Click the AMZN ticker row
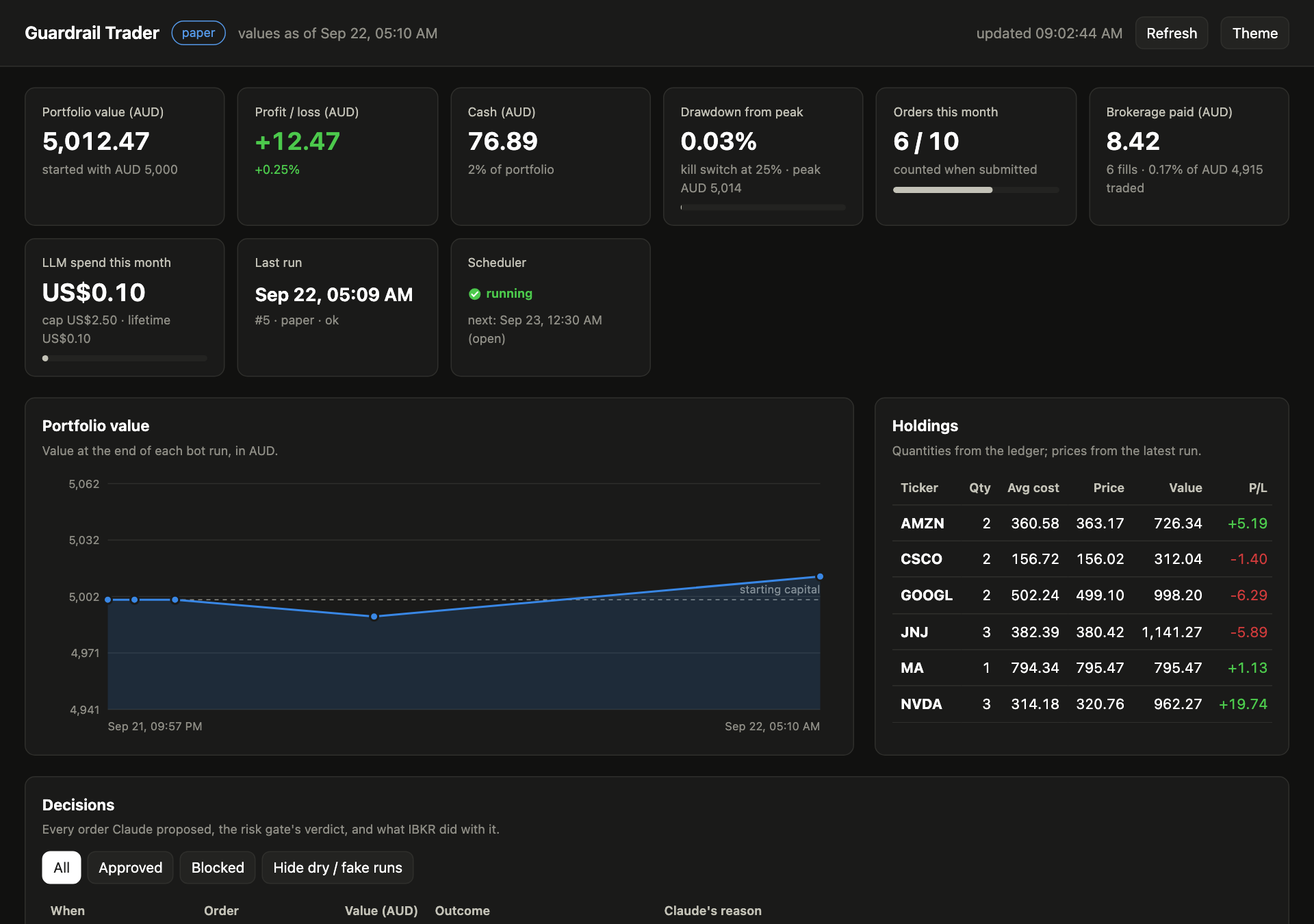This screenshot has height=924, width=1314. (x=1082, y=524)
